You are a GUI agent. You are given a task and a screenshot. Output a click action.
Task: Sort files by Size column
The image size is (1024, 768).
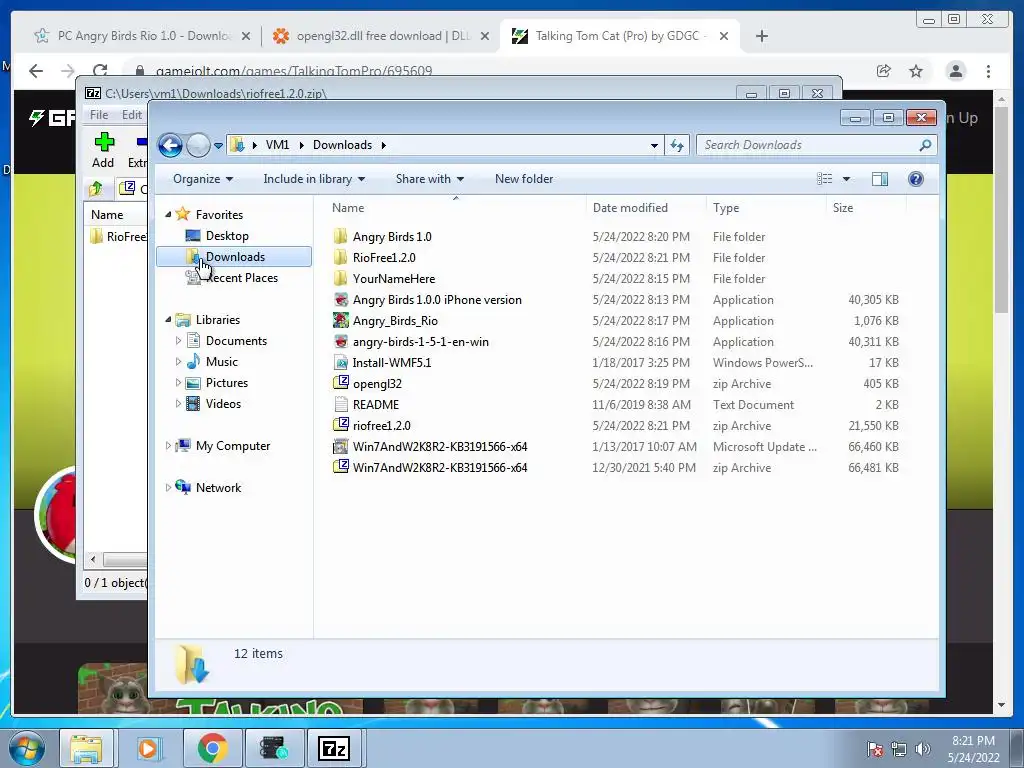(842, 208)
